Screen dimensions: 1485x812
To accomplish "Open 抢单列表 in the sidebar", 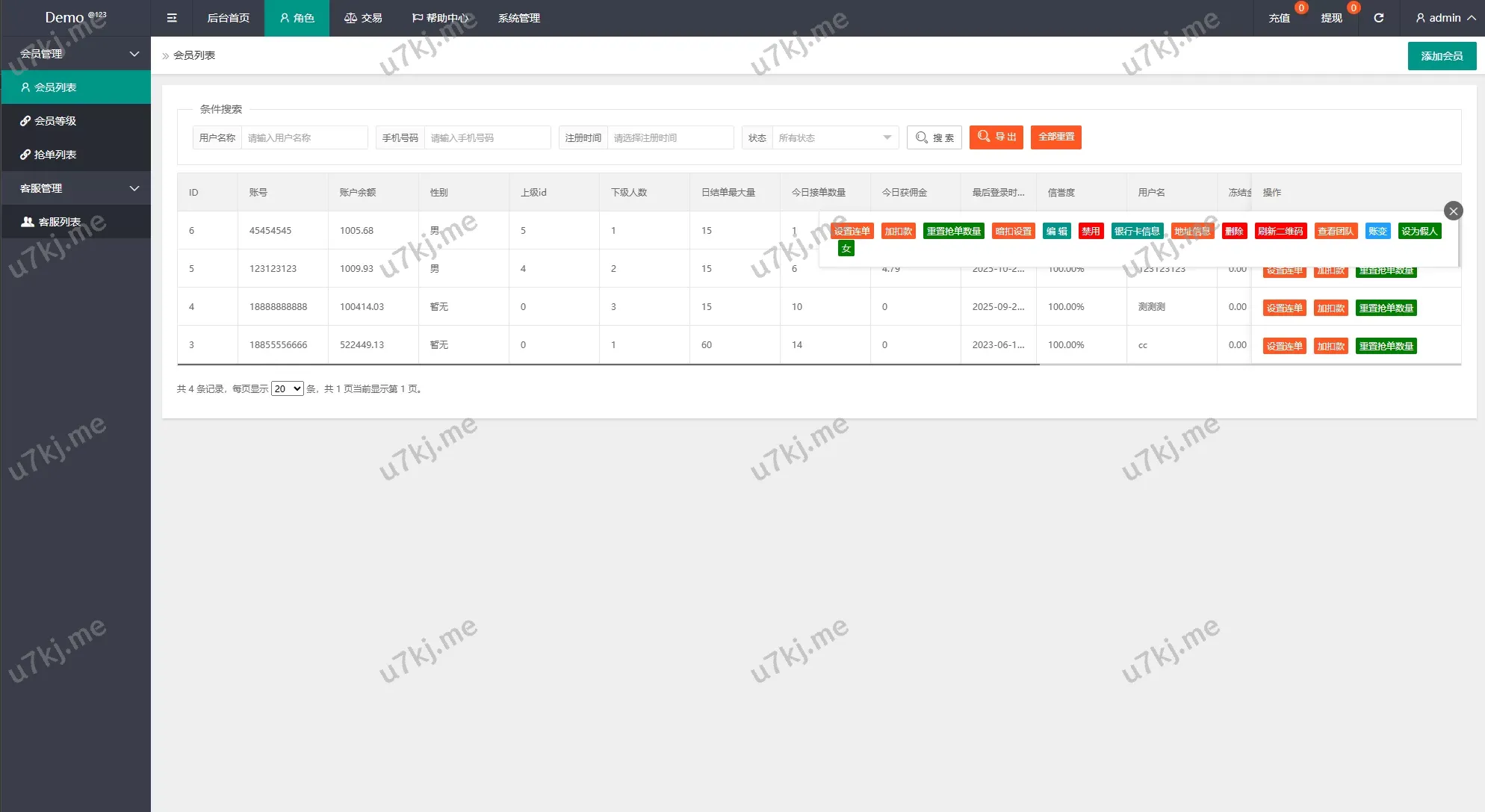I will tap(55, 155).
